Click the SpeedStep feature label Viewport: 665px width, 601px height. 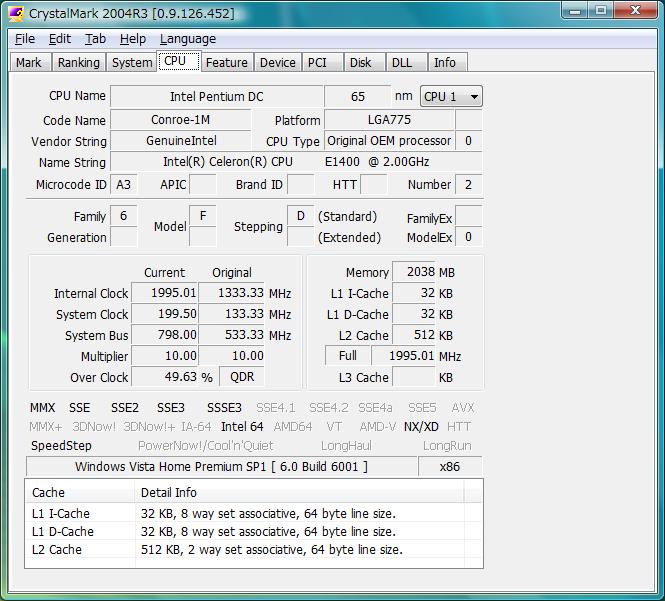[61, 445]
